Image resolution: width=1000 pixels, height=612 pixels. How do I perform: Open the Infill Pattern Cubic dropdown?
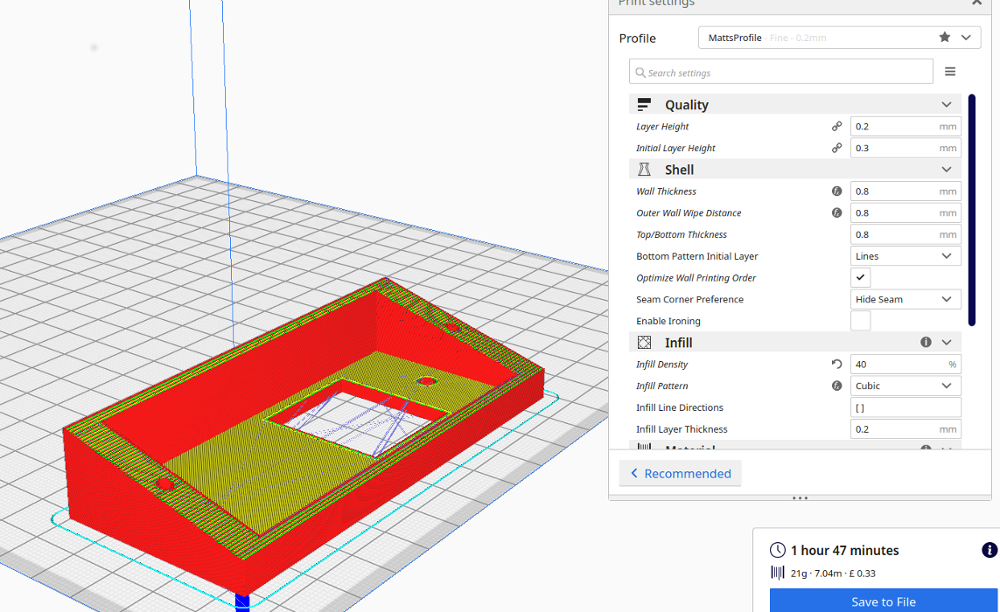click(905, 386)
